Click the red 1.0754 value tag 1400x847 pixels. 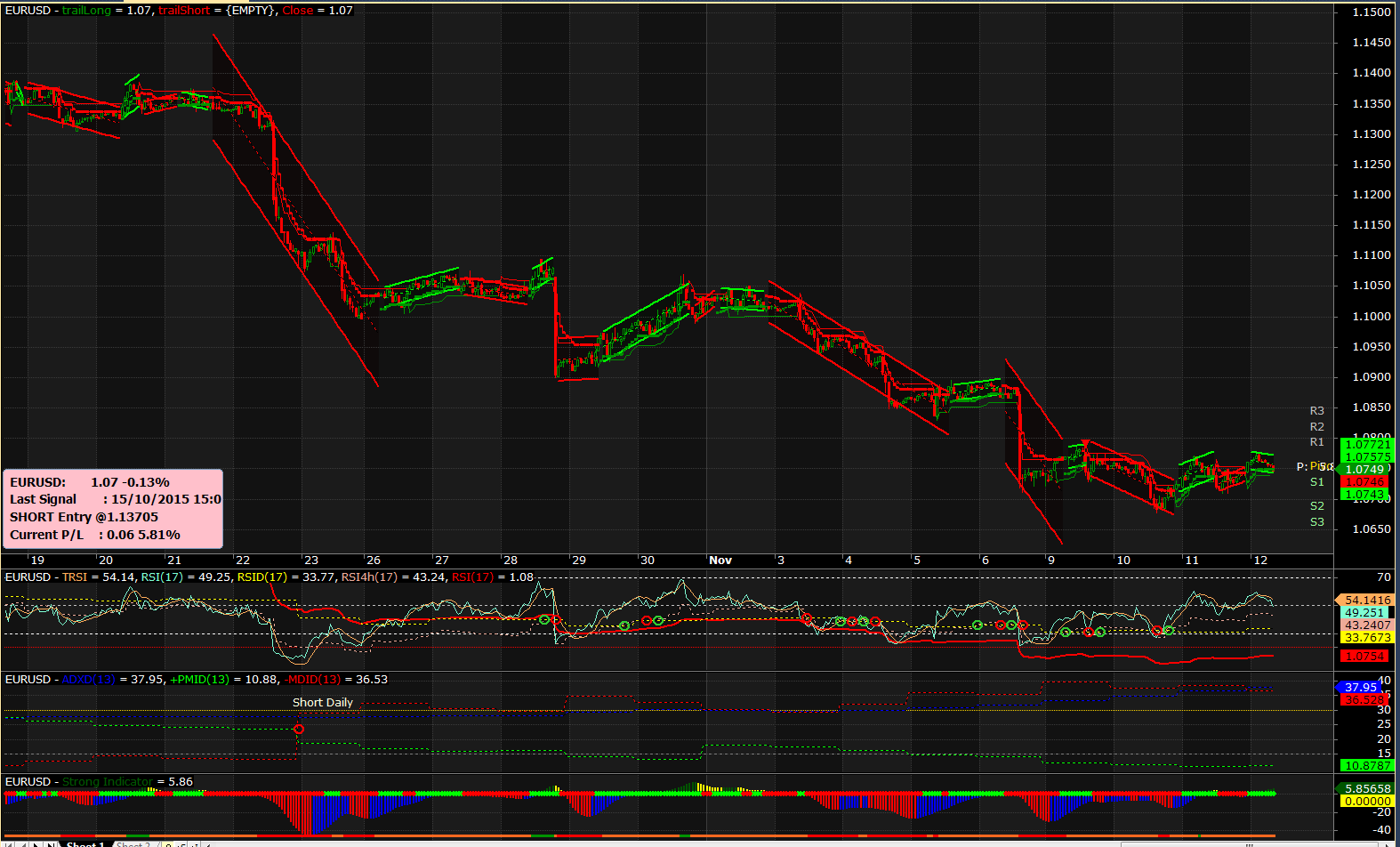[x=1364, y=656]
